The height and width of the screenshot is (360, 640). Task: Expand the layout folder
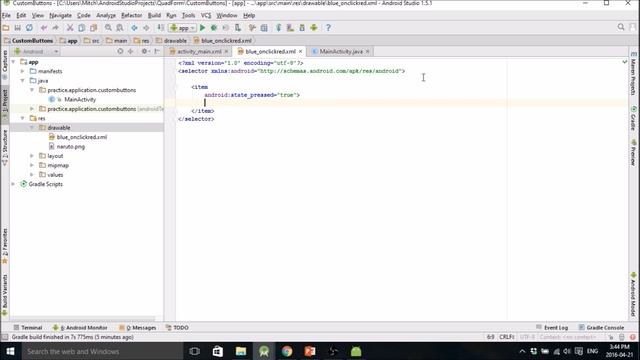click(x=32, y=156)
